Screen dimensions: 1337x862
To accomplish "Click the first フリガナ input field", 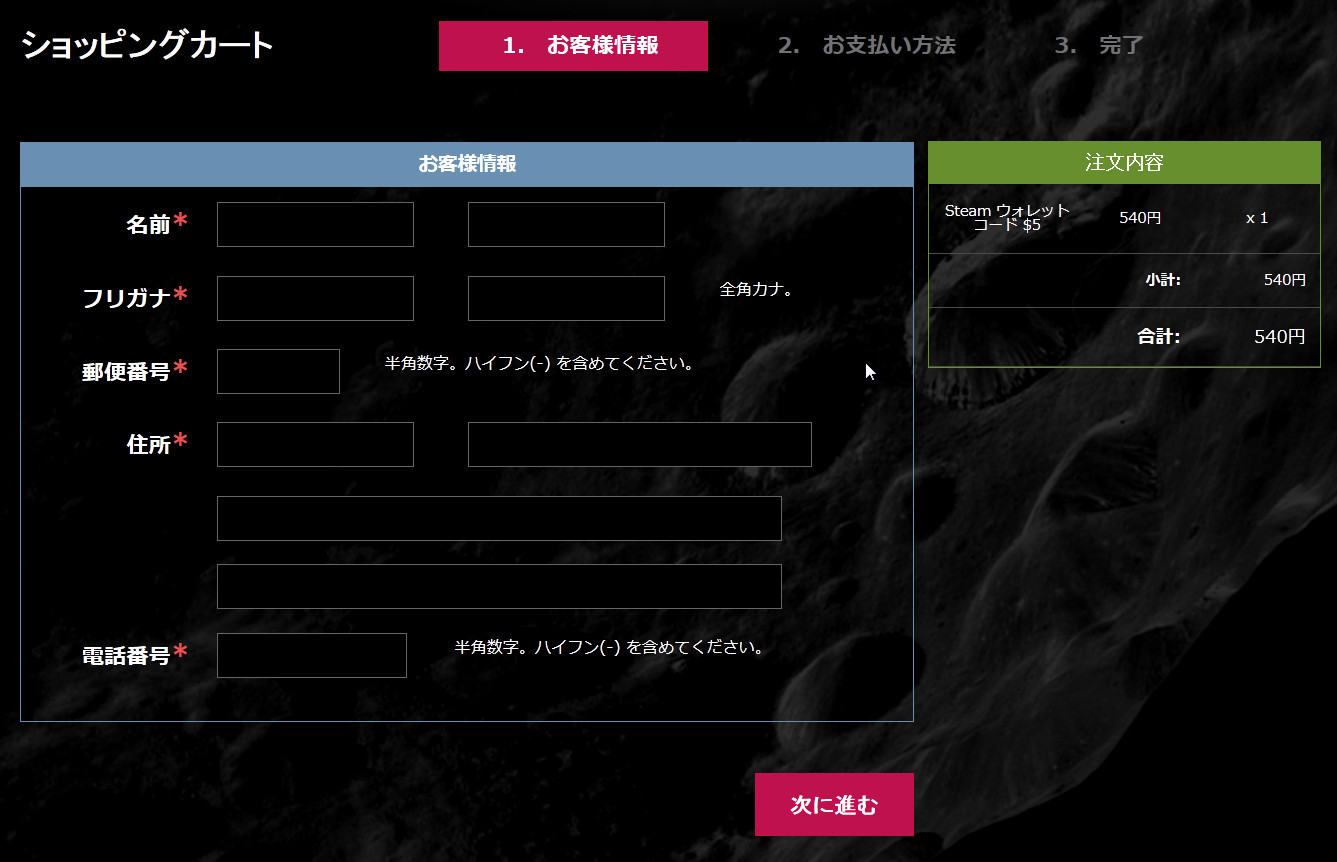I will tap(315, 298).
